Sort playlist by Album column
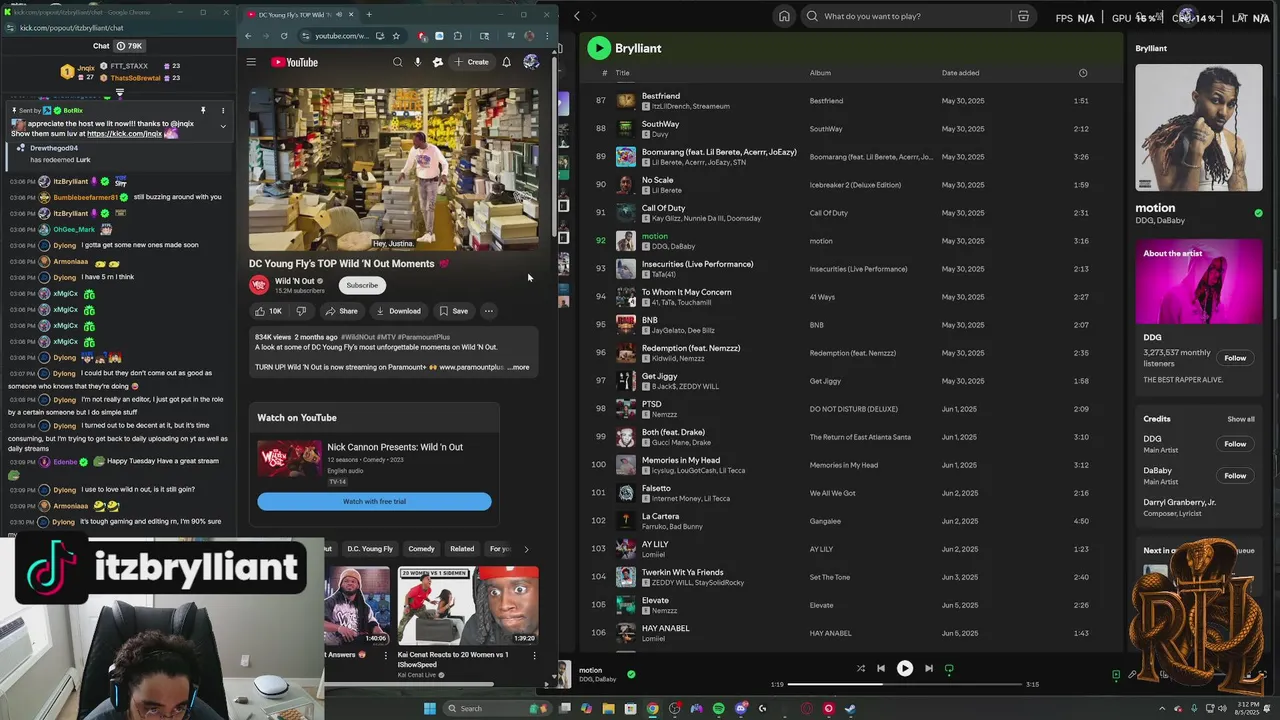This screenshot has height=720, width=1280. (820, 73)
